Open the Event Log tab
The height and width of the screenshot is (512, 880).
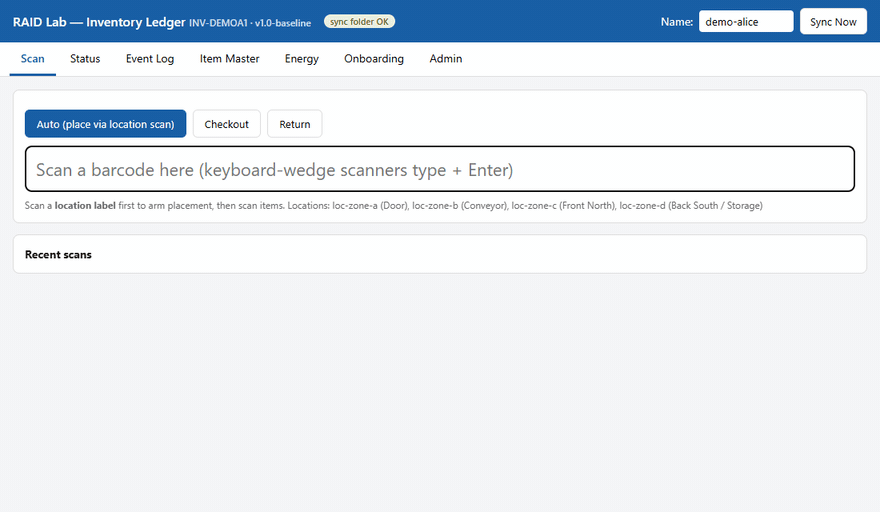pos(150,59)
